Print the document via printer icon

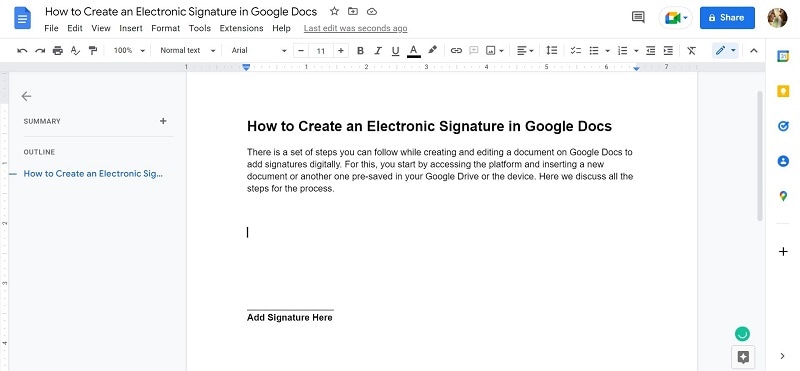click(x=58, y=51)
